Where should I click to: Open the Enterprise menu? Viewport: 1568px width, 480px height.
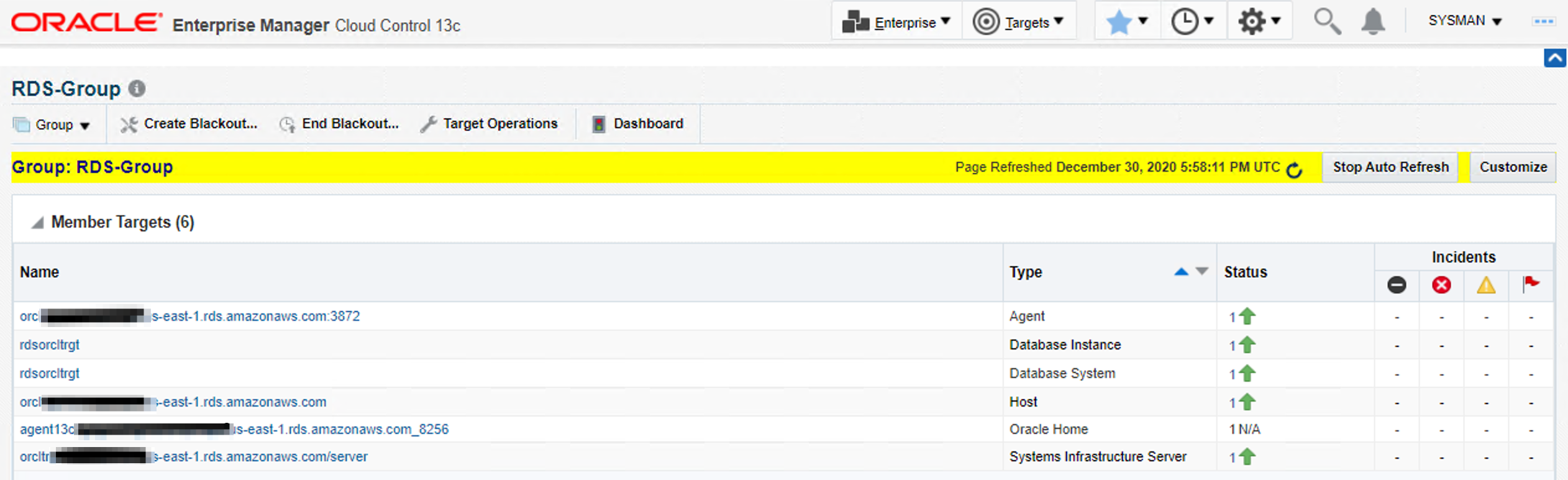click(x=896, y=22)
